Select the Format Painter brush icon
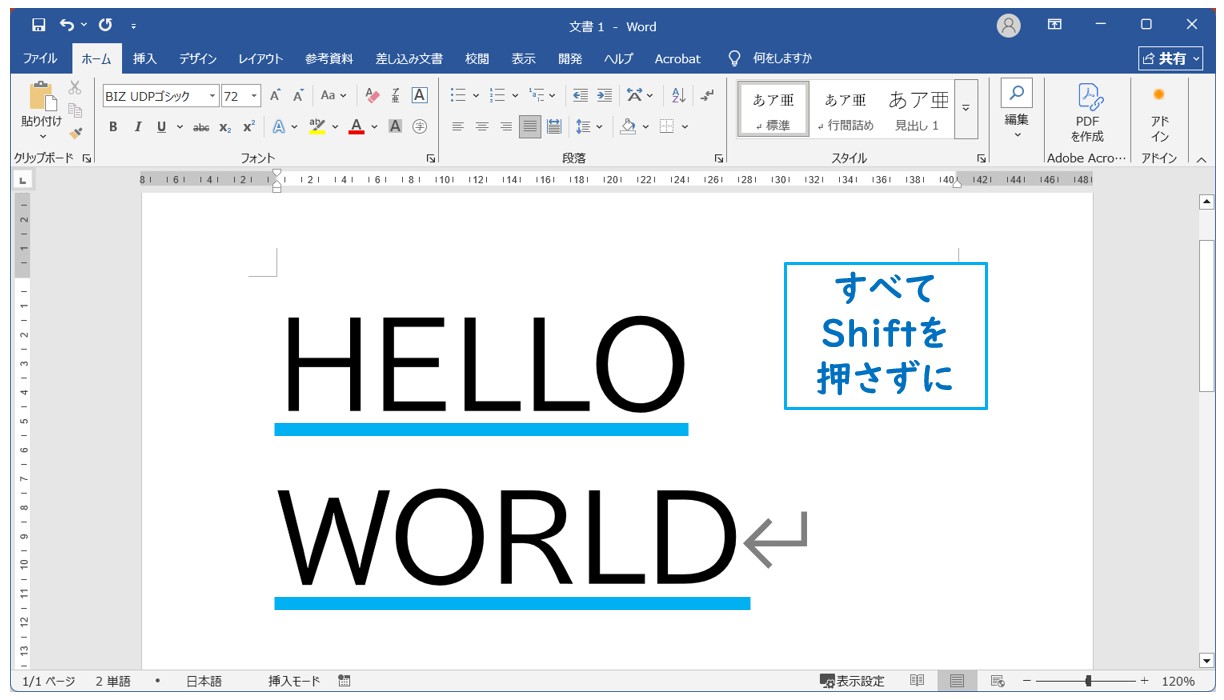The width and height of the screenshot is (1224, 700). pos(75,132)
